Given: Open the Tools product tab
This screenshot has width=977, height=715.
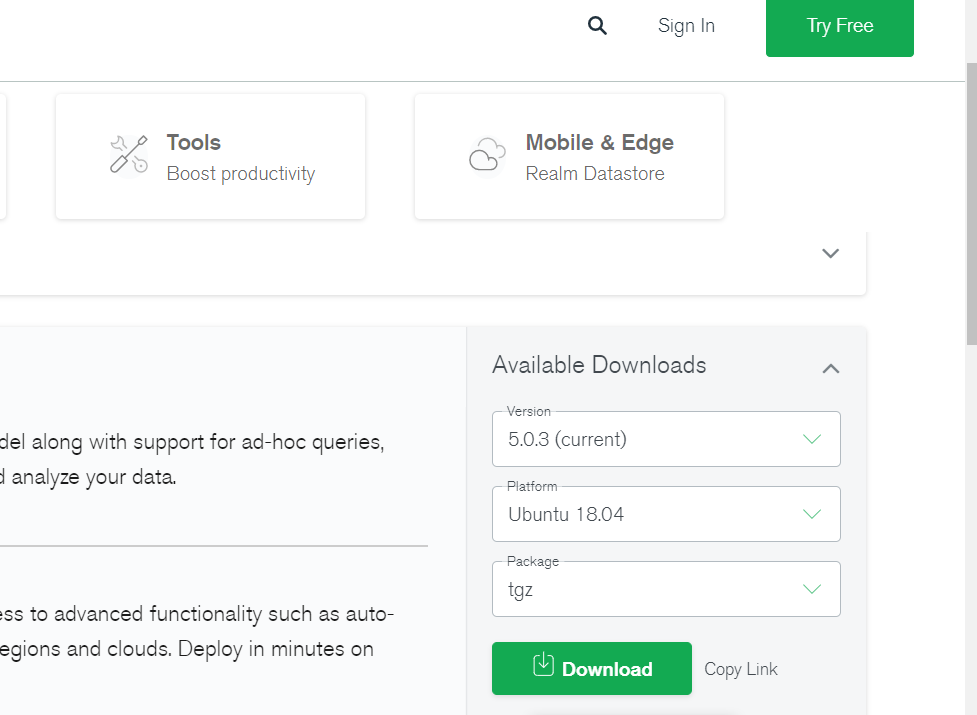Looking at the screenshot, I should [210, 156].
